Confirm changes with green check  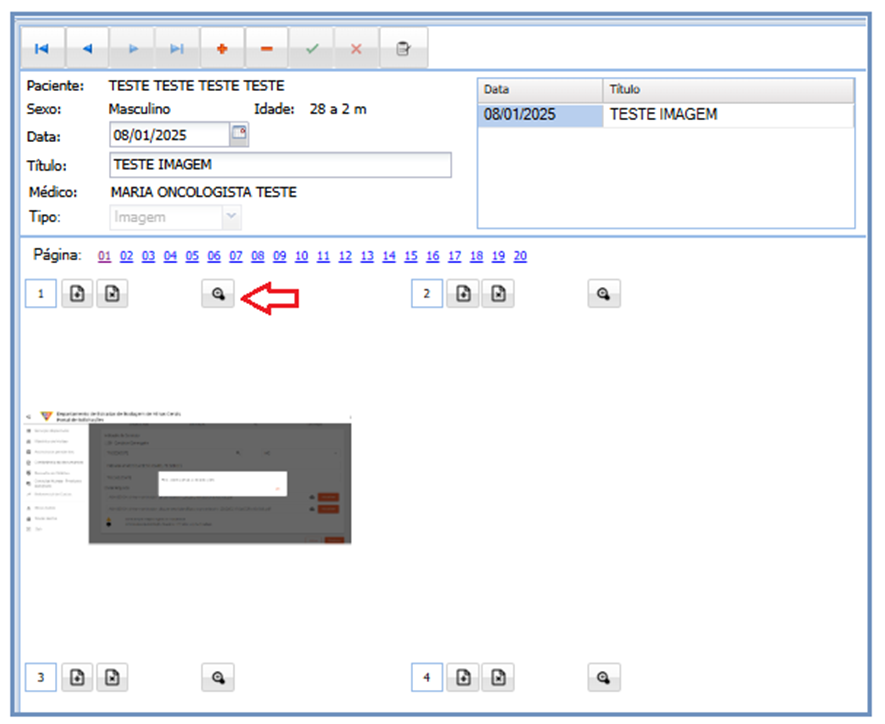pos(312,49)
